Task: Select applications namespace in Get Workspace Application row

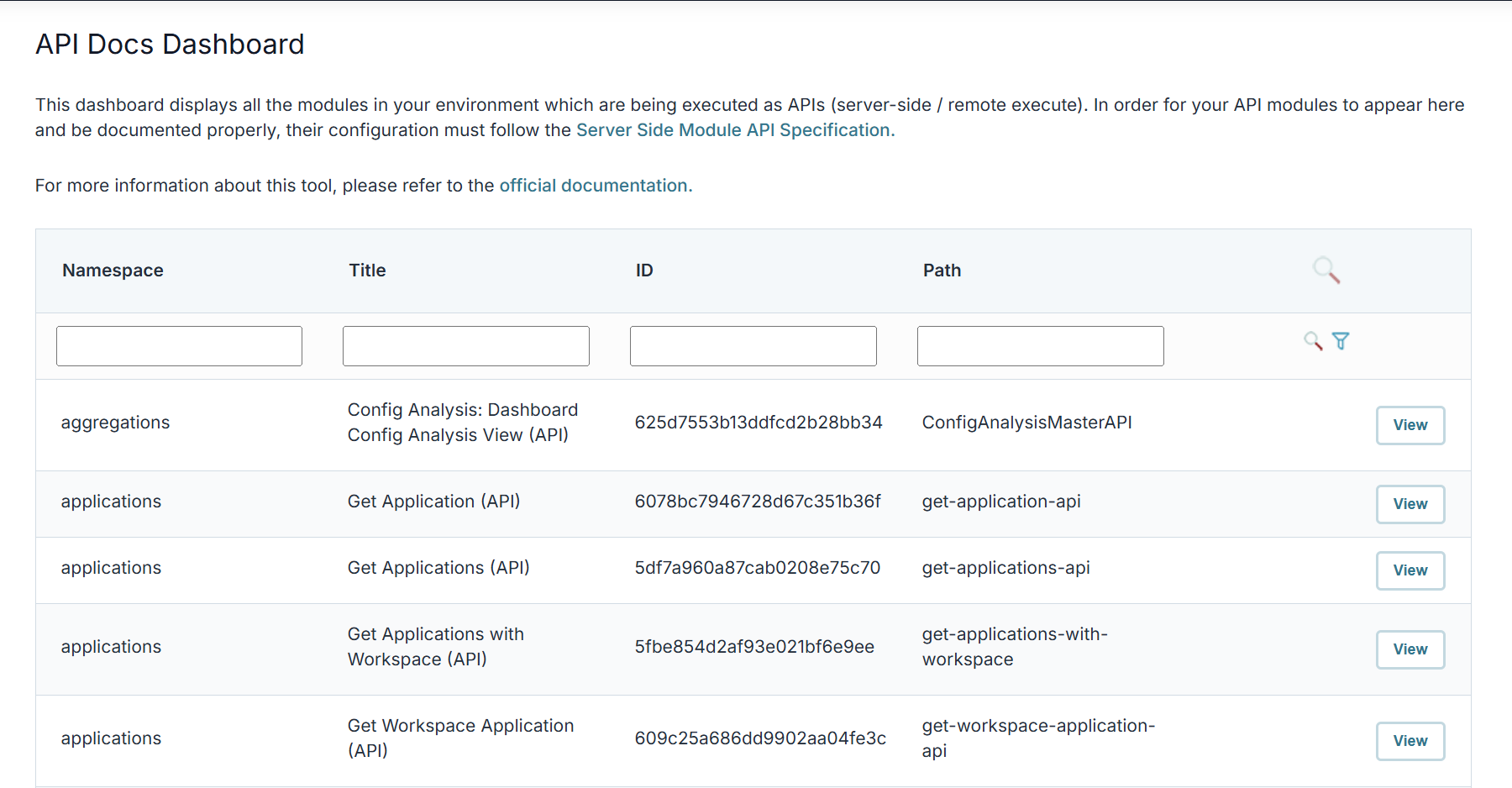Action: (x=111, y=738)
